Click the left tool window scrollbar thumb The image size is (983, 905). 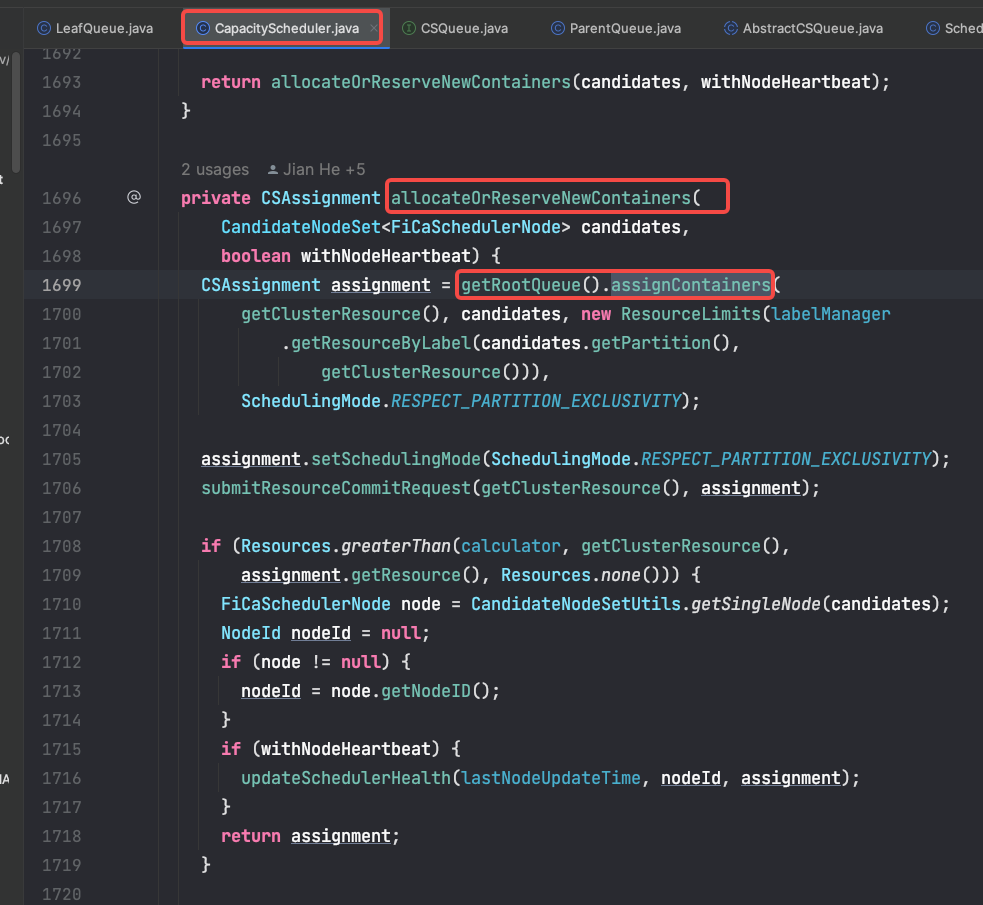click(x=15, y=110)
